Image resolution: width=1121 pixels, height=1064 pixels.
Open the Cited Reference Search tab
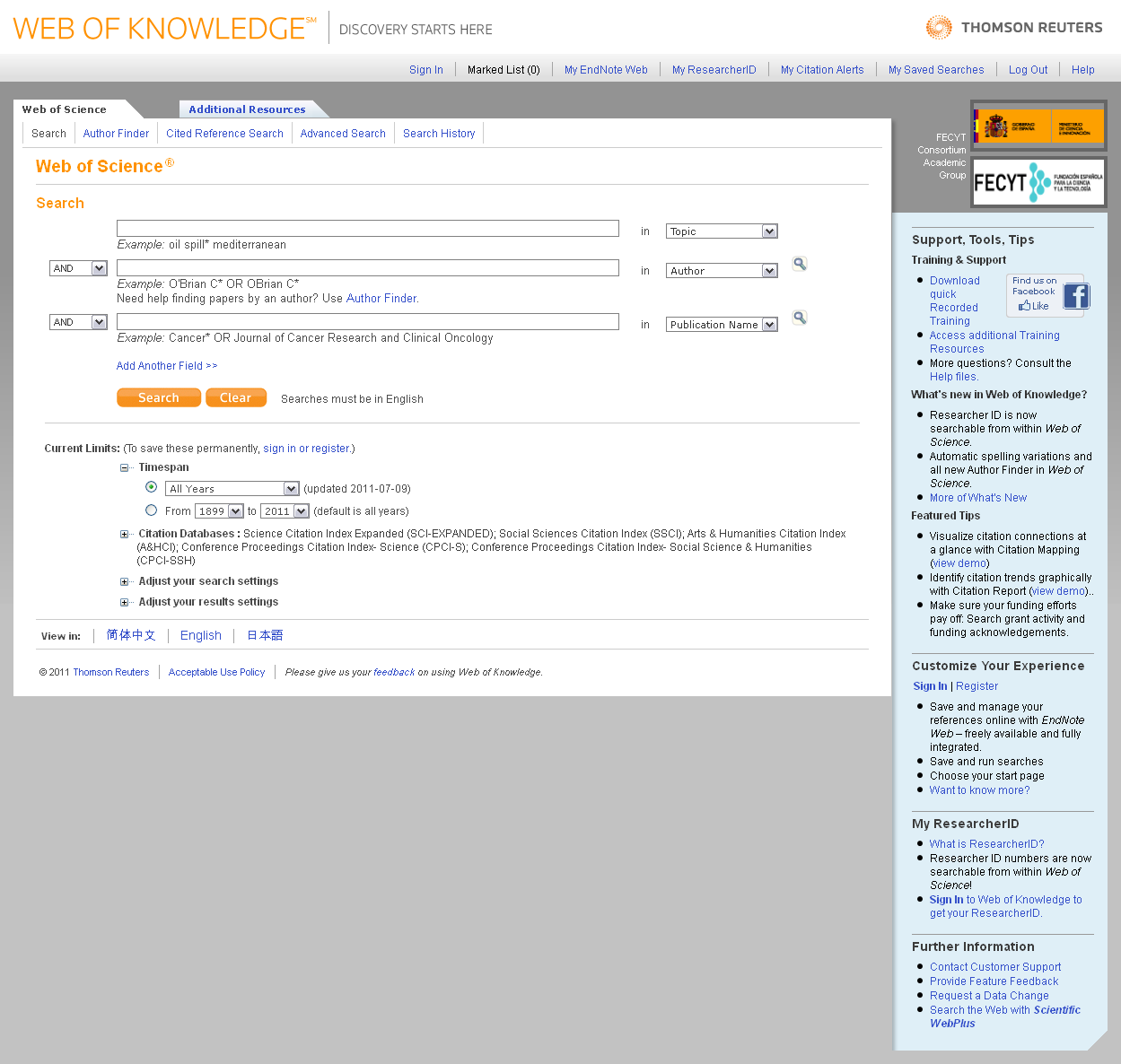tap(224, 134)
